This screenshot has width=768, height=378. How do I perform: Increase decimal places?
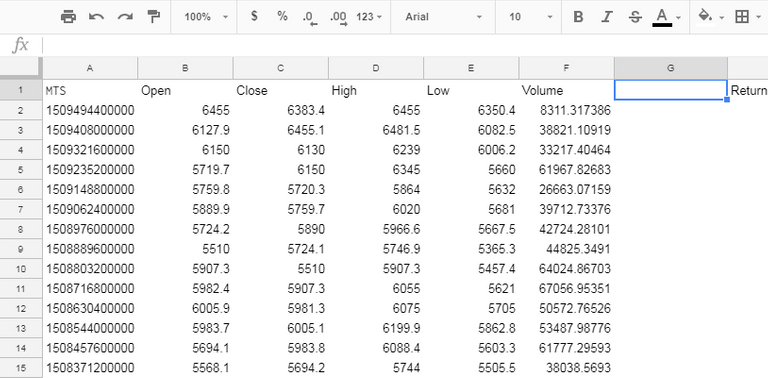click(338, 17)
